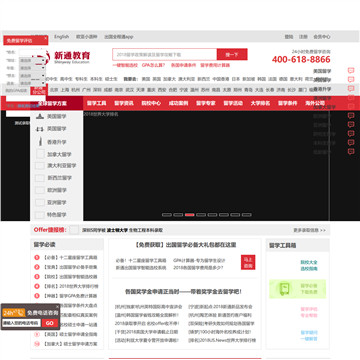Close the 免费留学评估 popup

click(x=46, y=38)
